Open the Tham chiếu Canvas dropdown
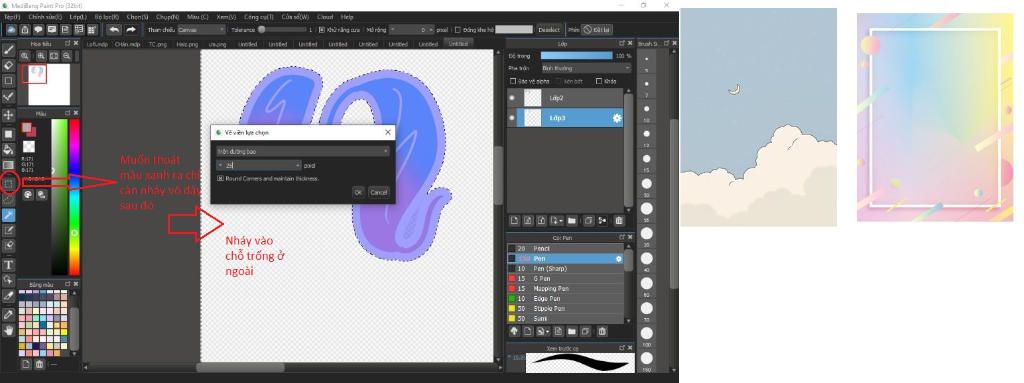The height and width of the screenshot is (383, 1024). coord(202,29)
